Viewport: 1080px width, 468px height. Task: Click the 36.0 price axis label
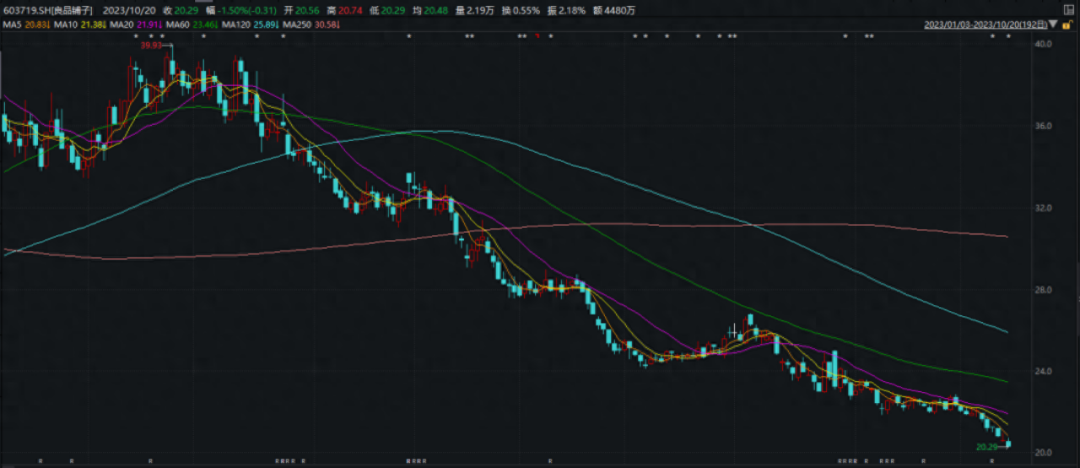(x=1043, y=126)
